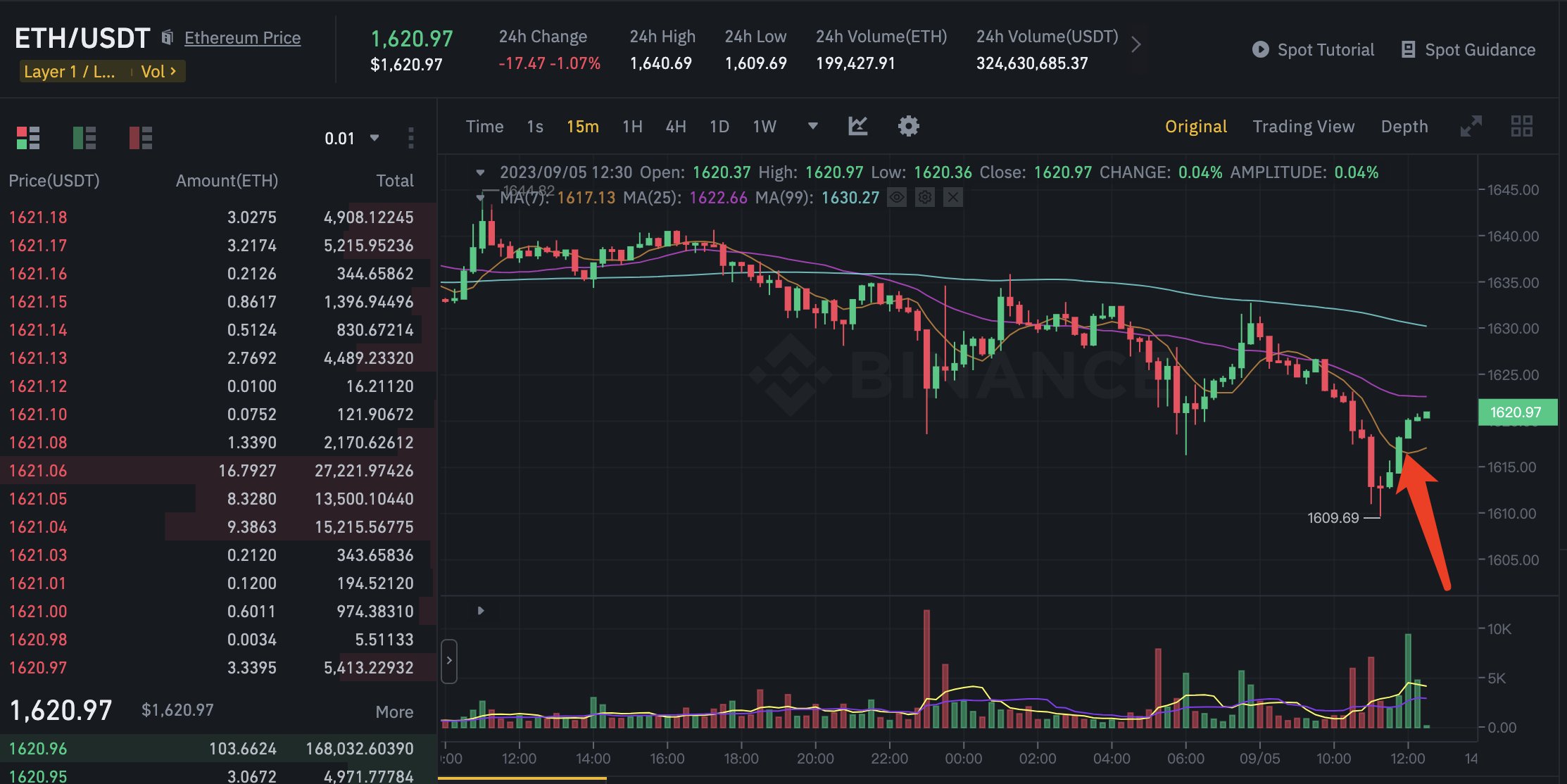
Task: Click the 24h Volume(USDT) value
Action: click(1032, 63)
